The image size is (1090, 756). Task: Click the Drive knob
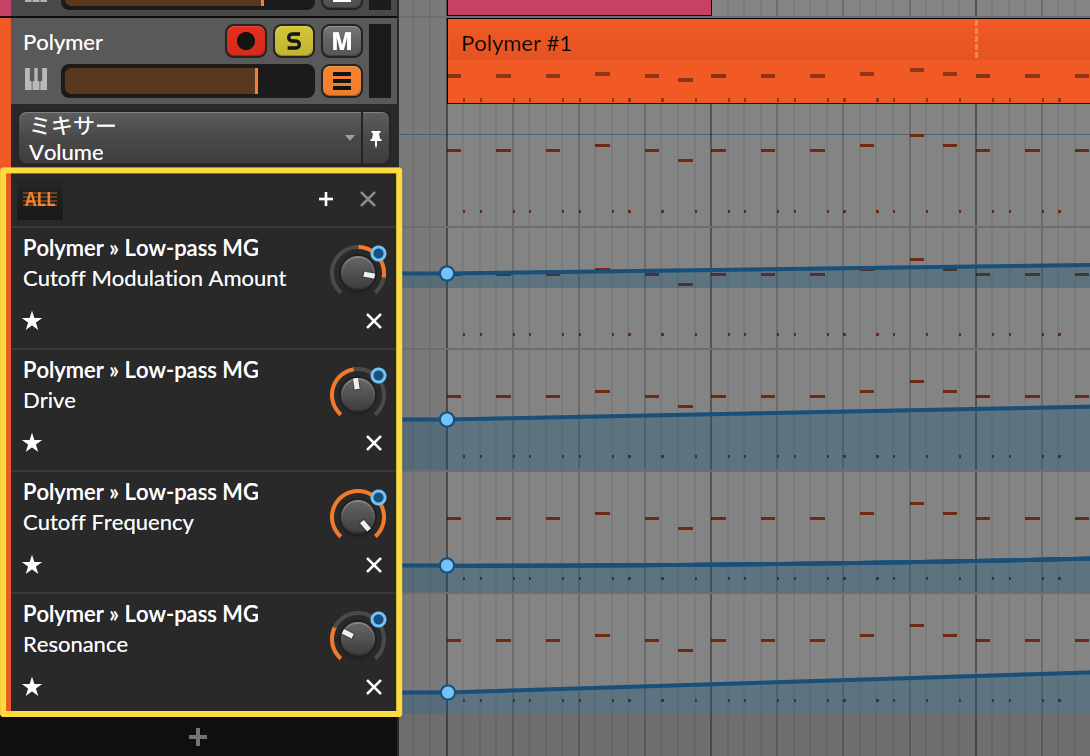357,394
